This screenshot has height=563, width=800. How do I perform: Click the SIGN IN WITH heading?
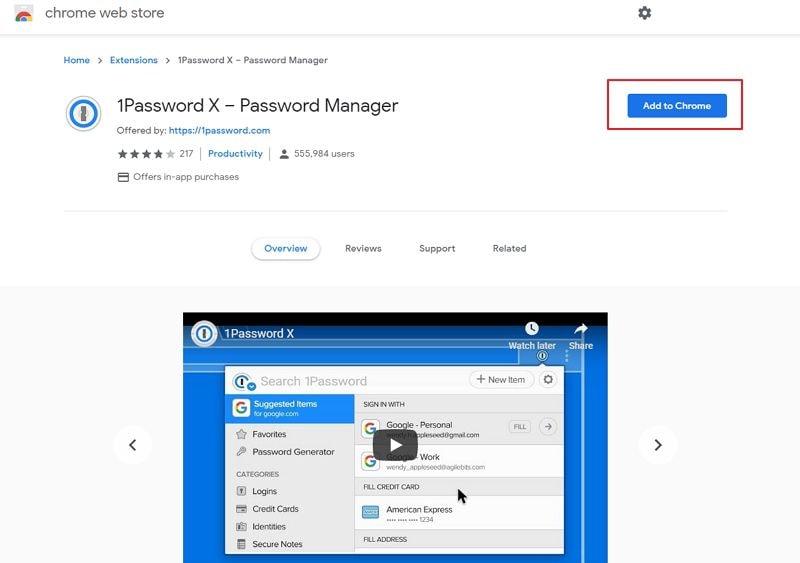tap(384, 404)
